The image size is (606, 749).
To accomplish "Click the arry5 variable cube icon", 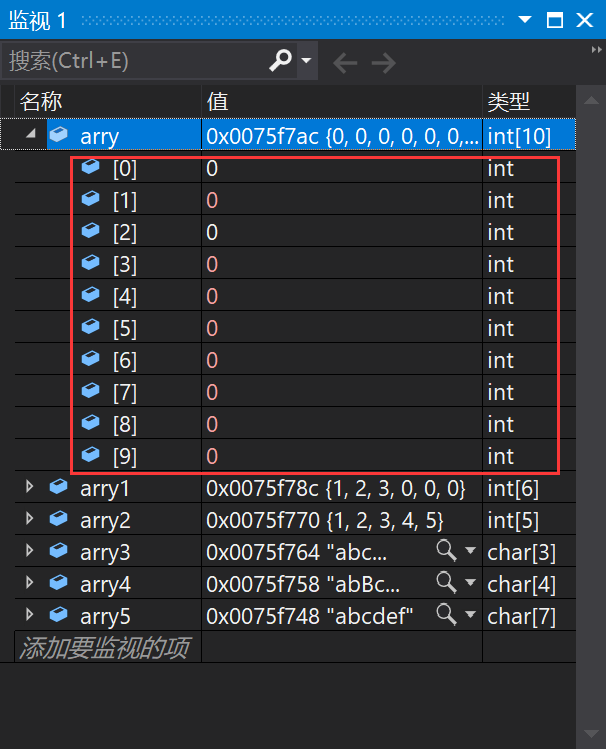I will (x=59, y=615).
